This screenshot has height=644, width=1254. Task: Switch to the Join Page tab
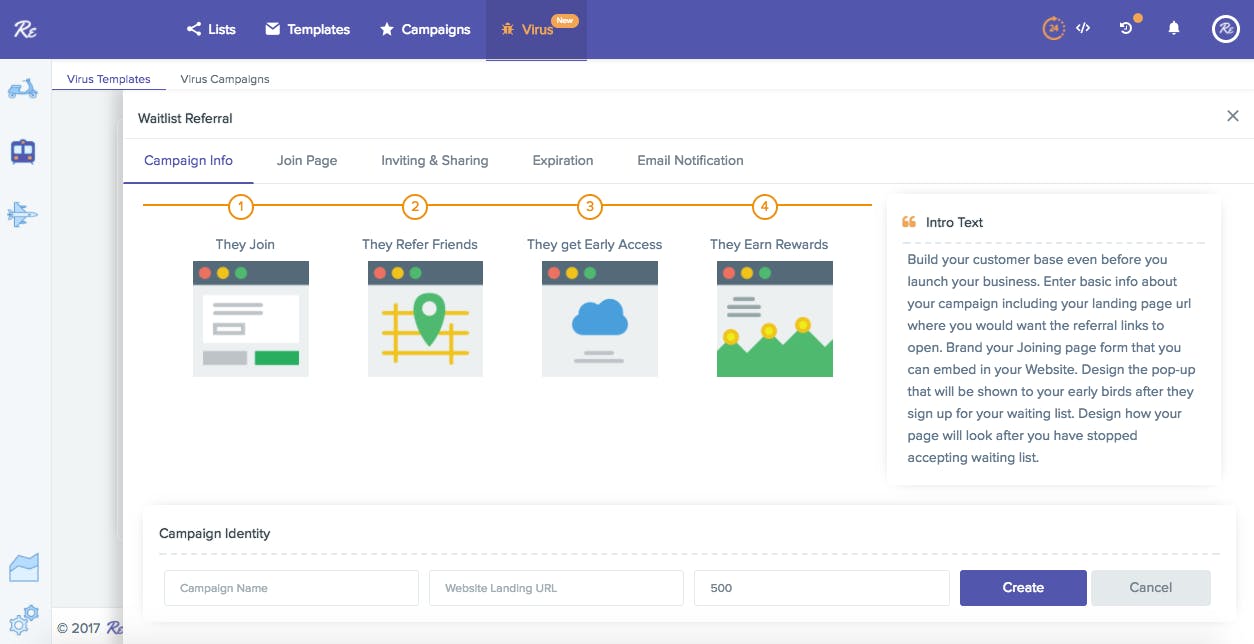307,160
